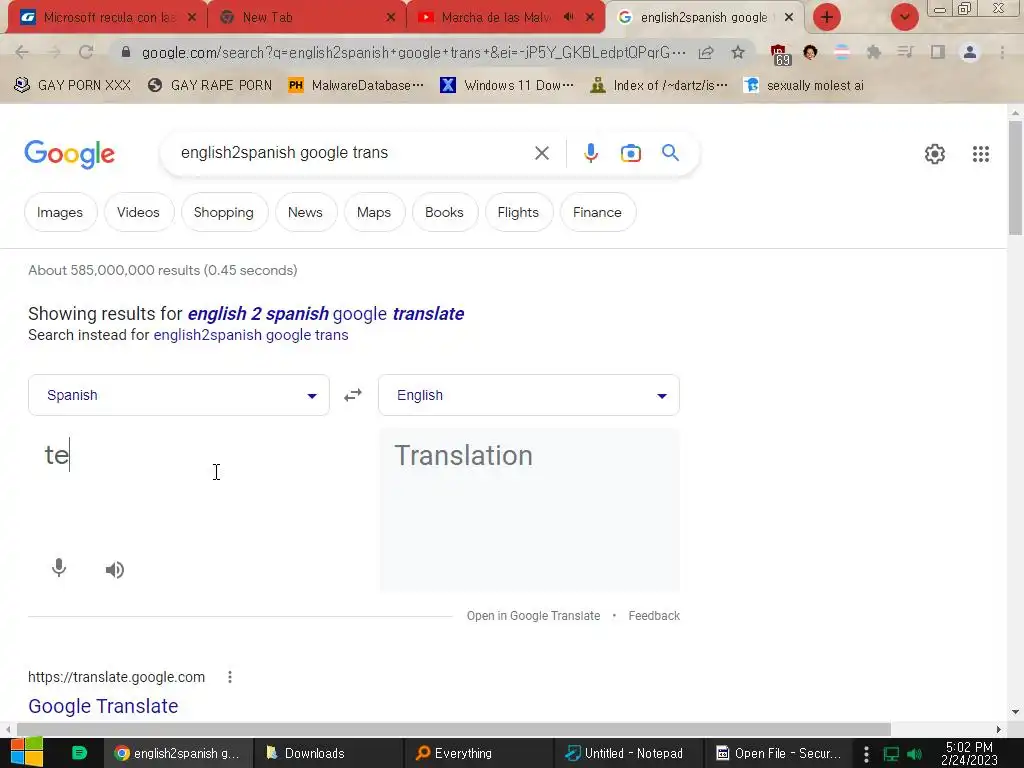Click Open in Google Translate link
This screenshot has width=1024, height=768.
pyautogui.click(x=533, y=616)
